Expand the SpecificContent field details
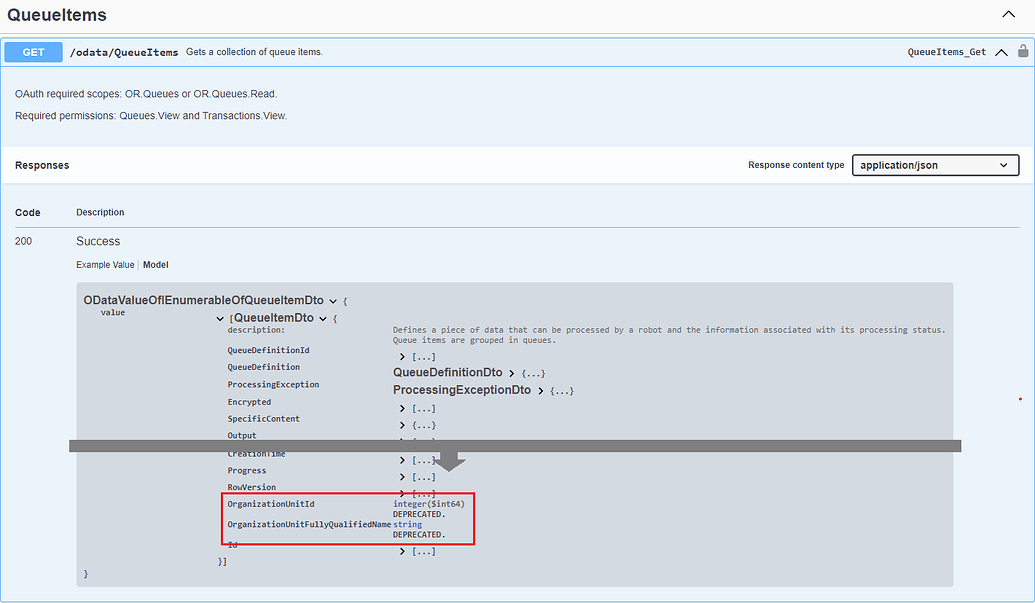This screenshot has height=603, width=1035. 401,424
